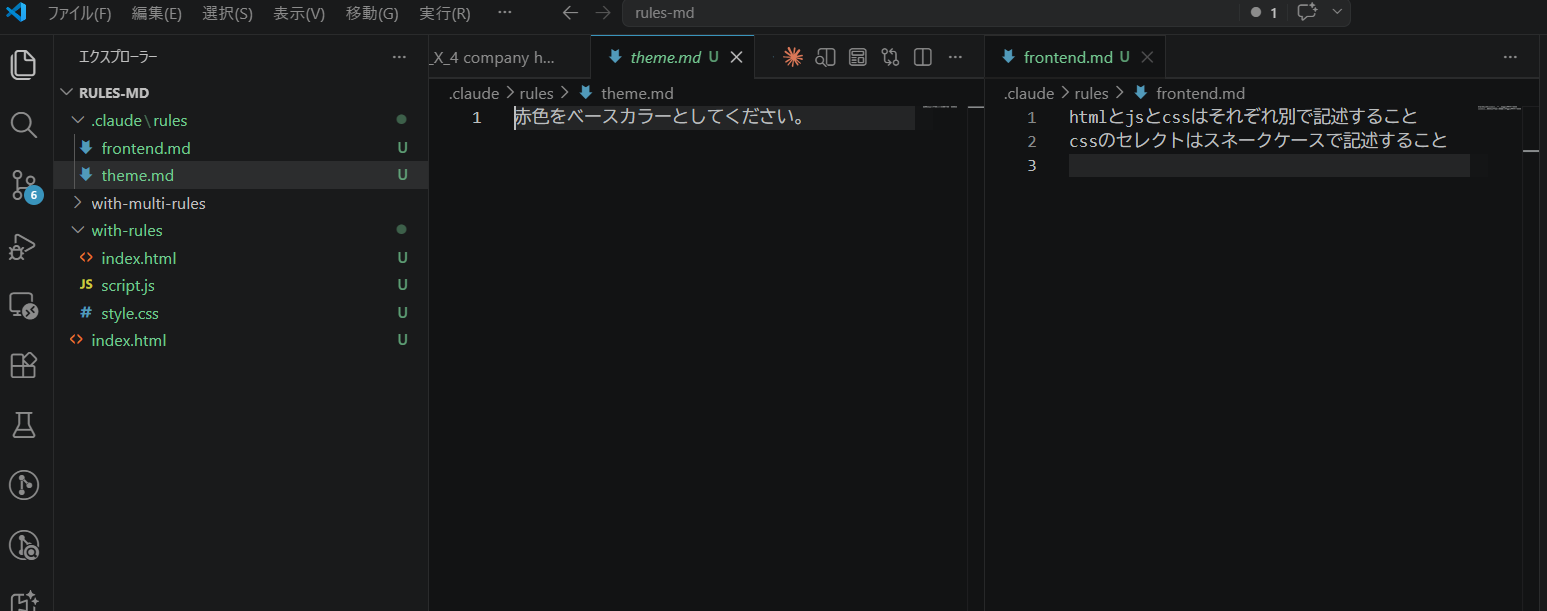Open 実行(R) menu

tap(445, 13)
